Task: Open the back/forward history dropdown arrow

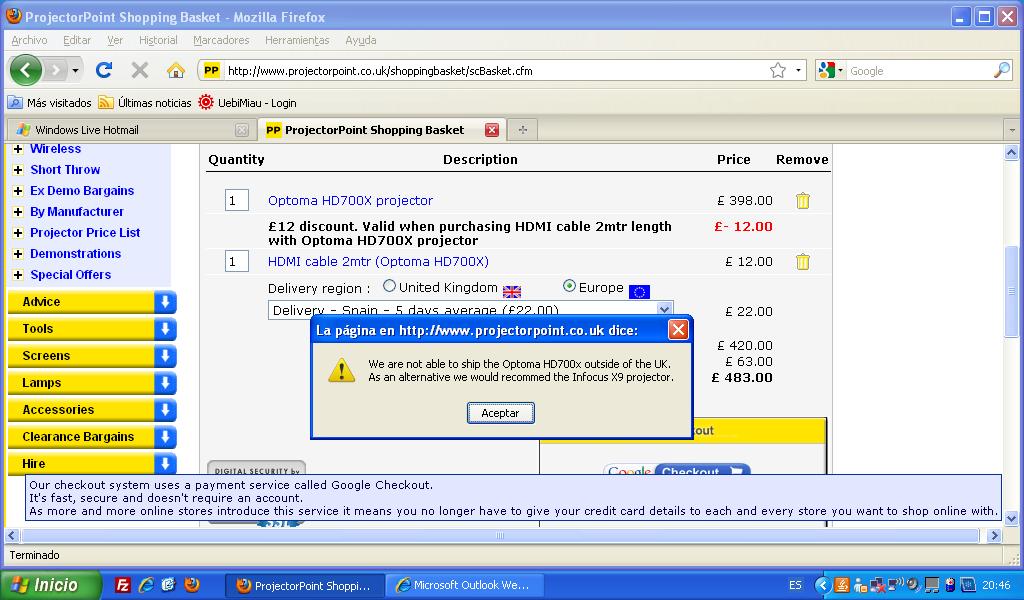Action: pos(76,70)
